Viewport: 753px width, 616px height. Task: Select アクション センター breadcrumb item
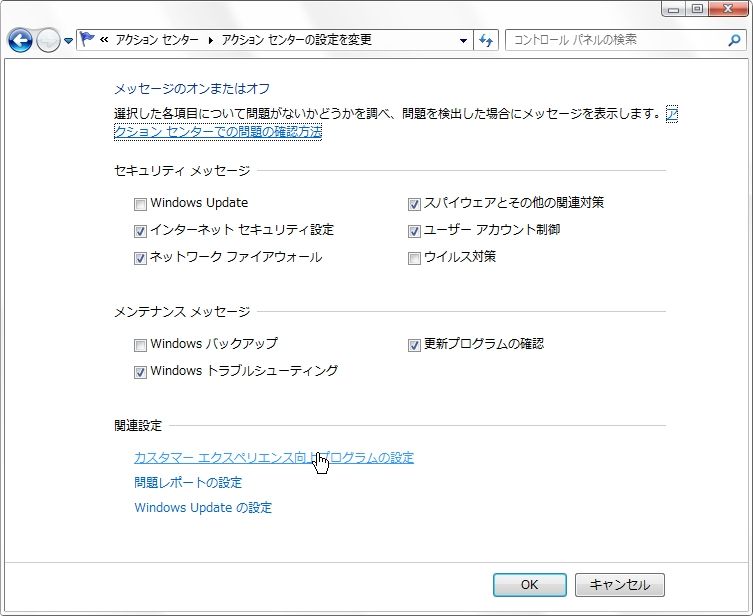pos(157,40)
